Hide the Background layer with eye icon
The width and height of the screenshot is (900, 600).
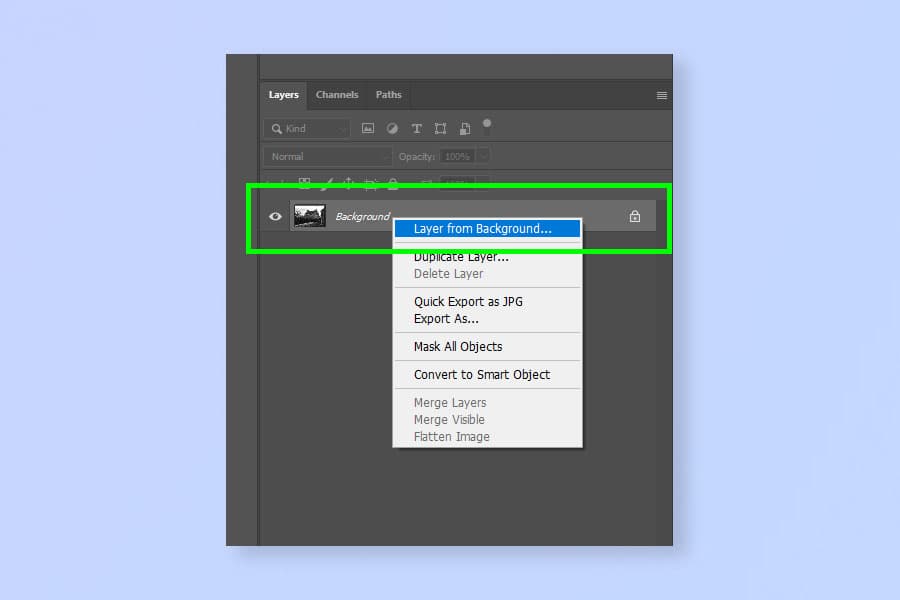click(x=276, y=216)
